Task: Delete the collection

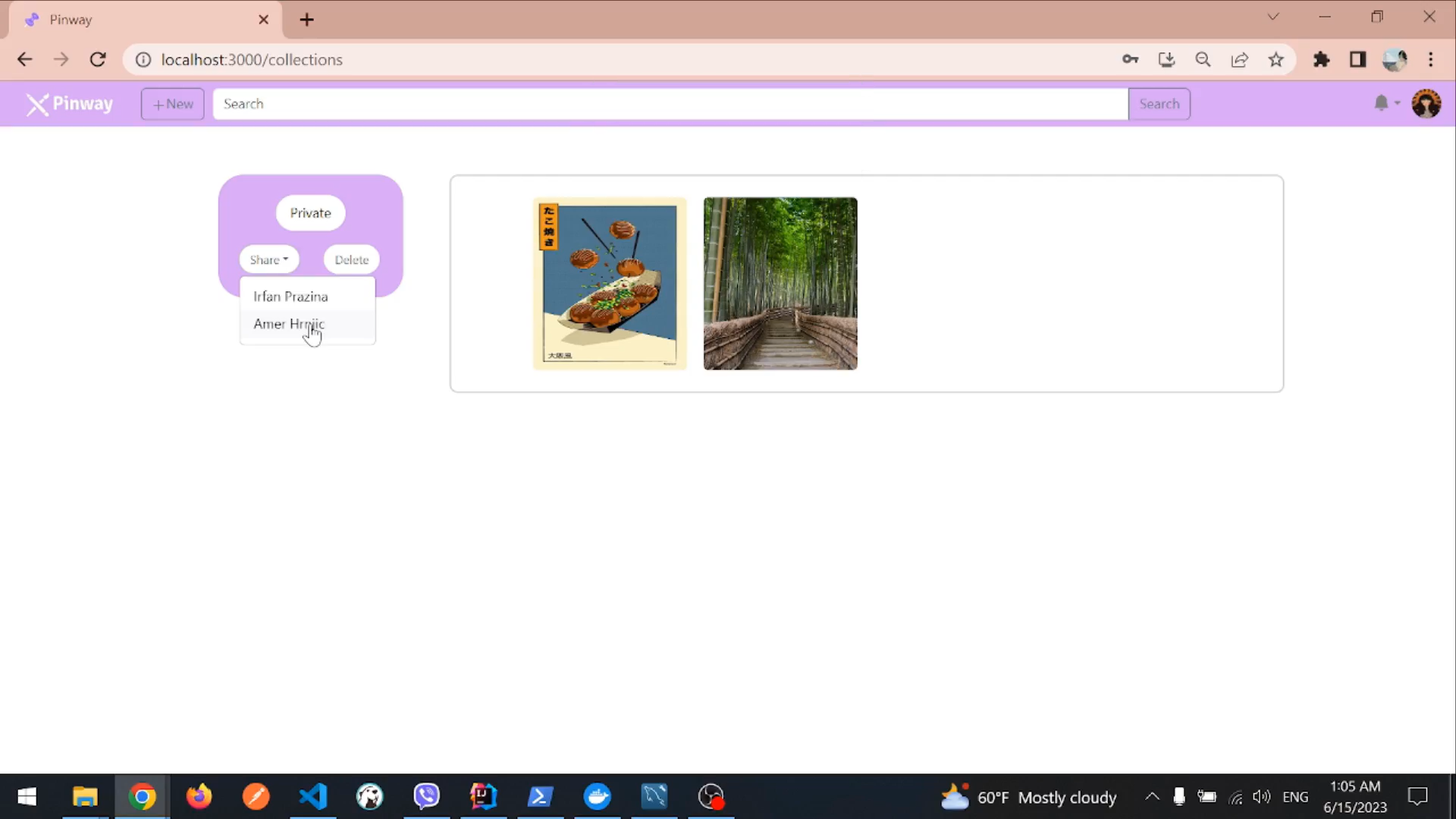Action: pos(351,260)
